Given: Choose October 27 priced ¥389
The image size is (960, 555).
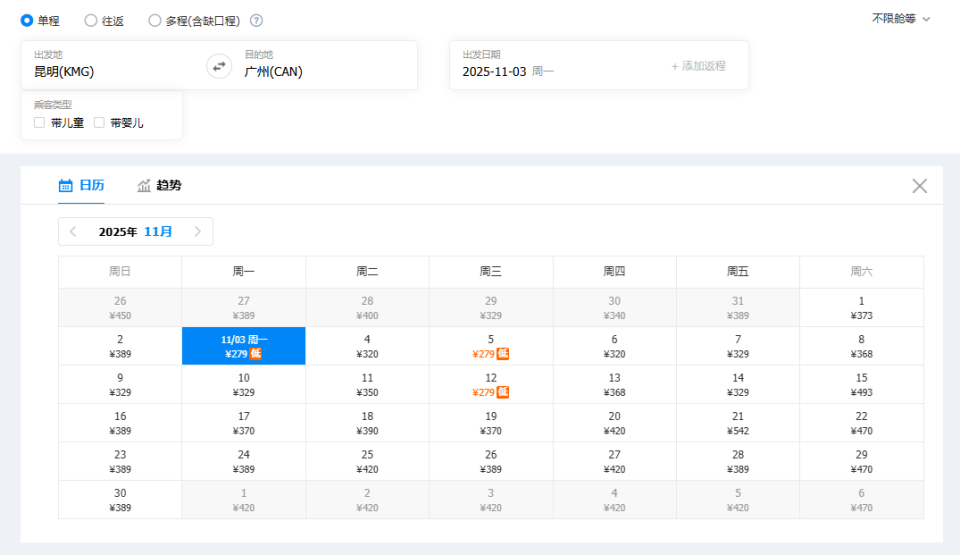Looking at the screenshot, I should coord(244,308).
